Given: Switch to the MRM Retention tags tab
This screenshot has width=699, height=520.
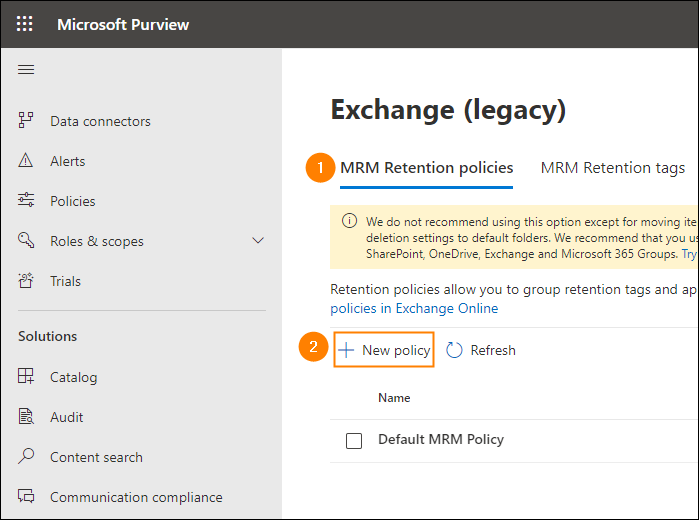Looking at the screenshot, I should pos(613,168).
